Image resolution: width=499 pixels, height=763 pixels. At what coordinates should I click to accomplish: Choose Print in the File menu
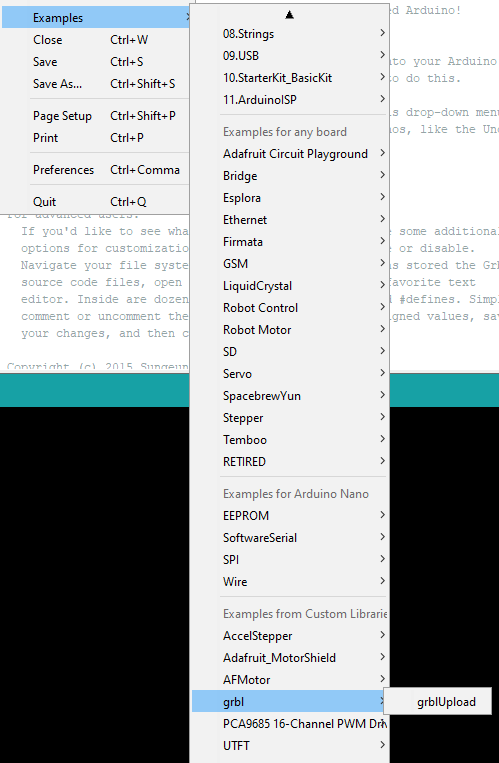coord(96,138)
